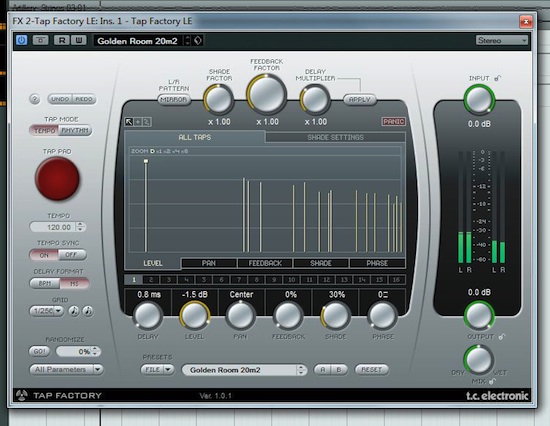Click the Feedback Factor knob

(267, 94)
